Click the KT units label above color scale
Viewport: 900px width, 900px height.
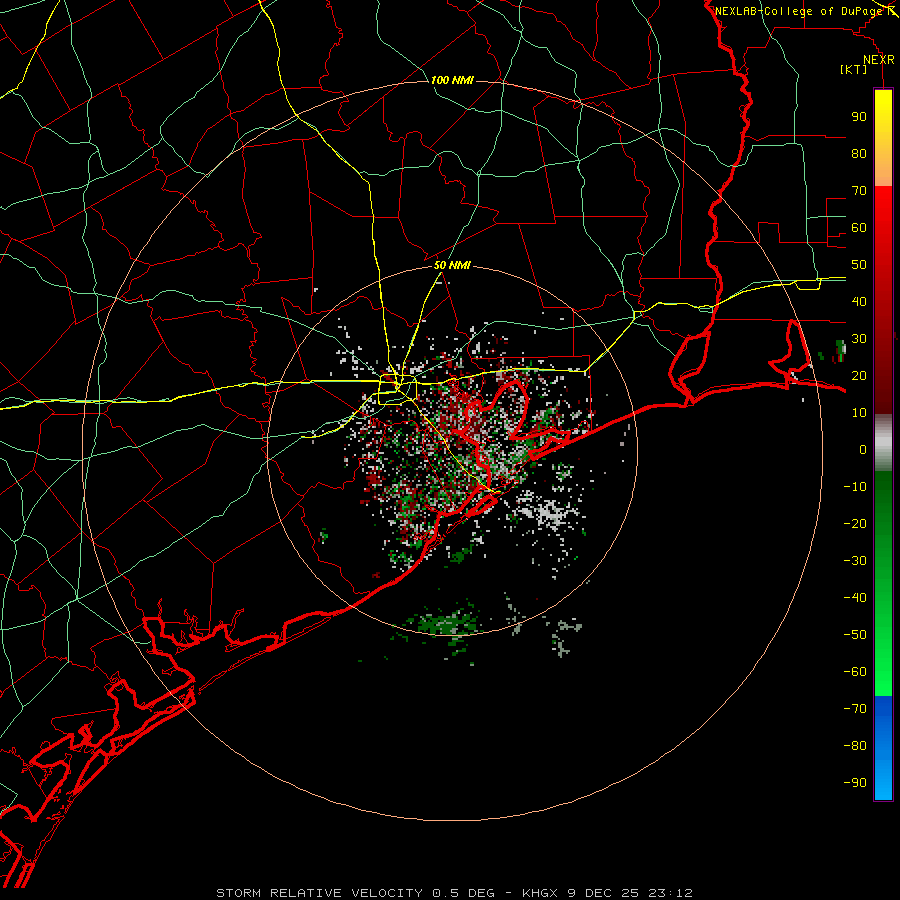point(854,69)
